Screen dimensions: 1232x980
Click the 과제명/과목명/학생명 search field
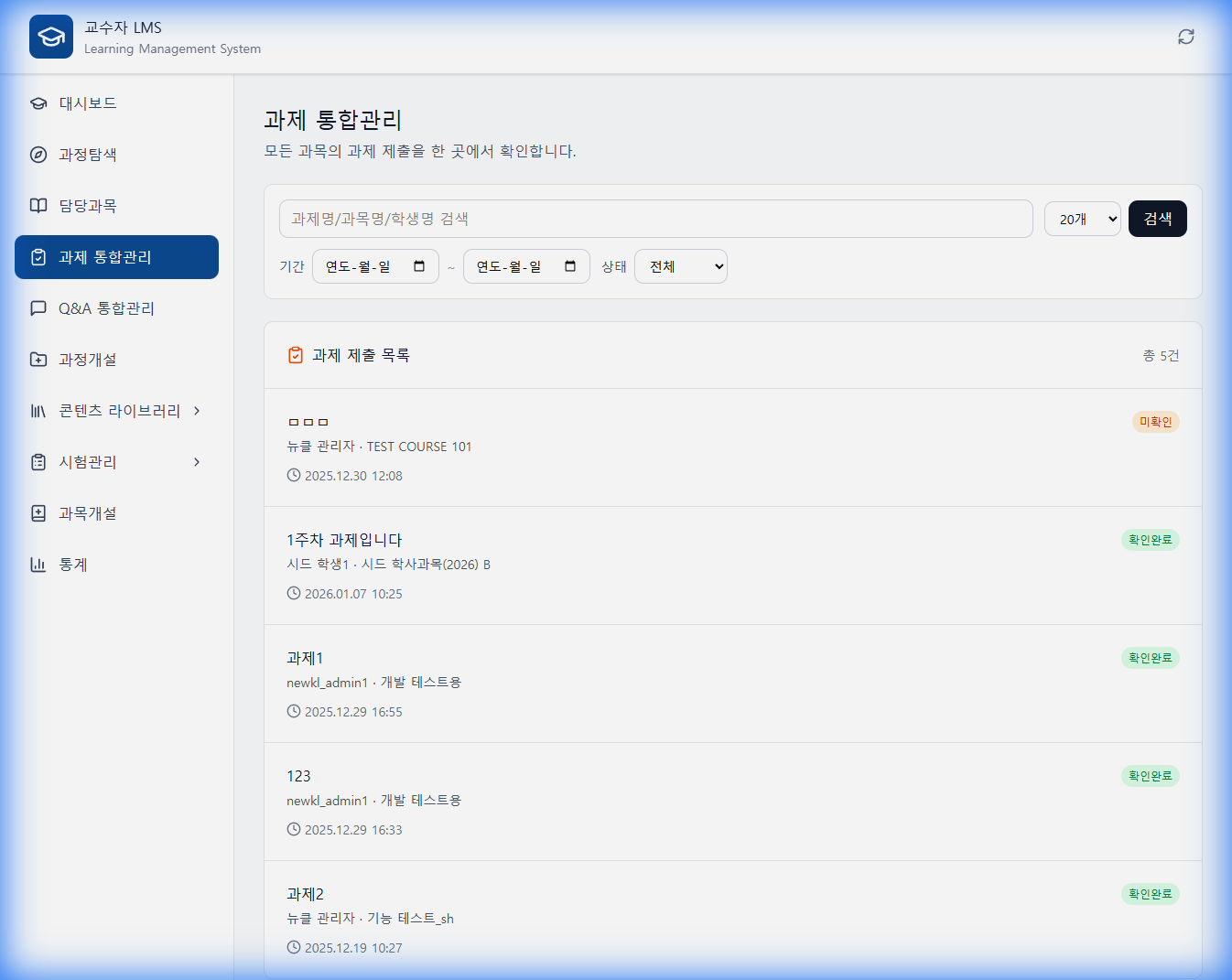[x=655, y=219]
